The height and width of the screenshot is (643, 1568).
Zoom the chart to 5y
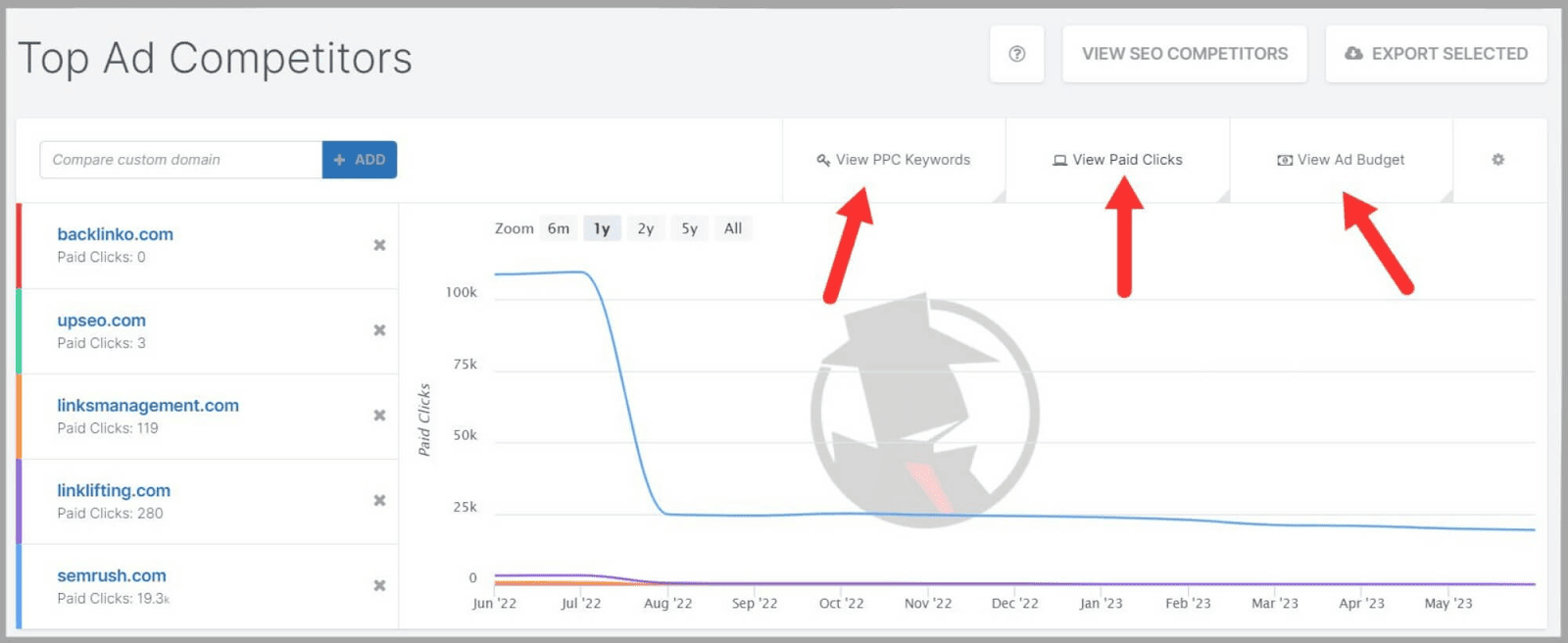[690, 228]
